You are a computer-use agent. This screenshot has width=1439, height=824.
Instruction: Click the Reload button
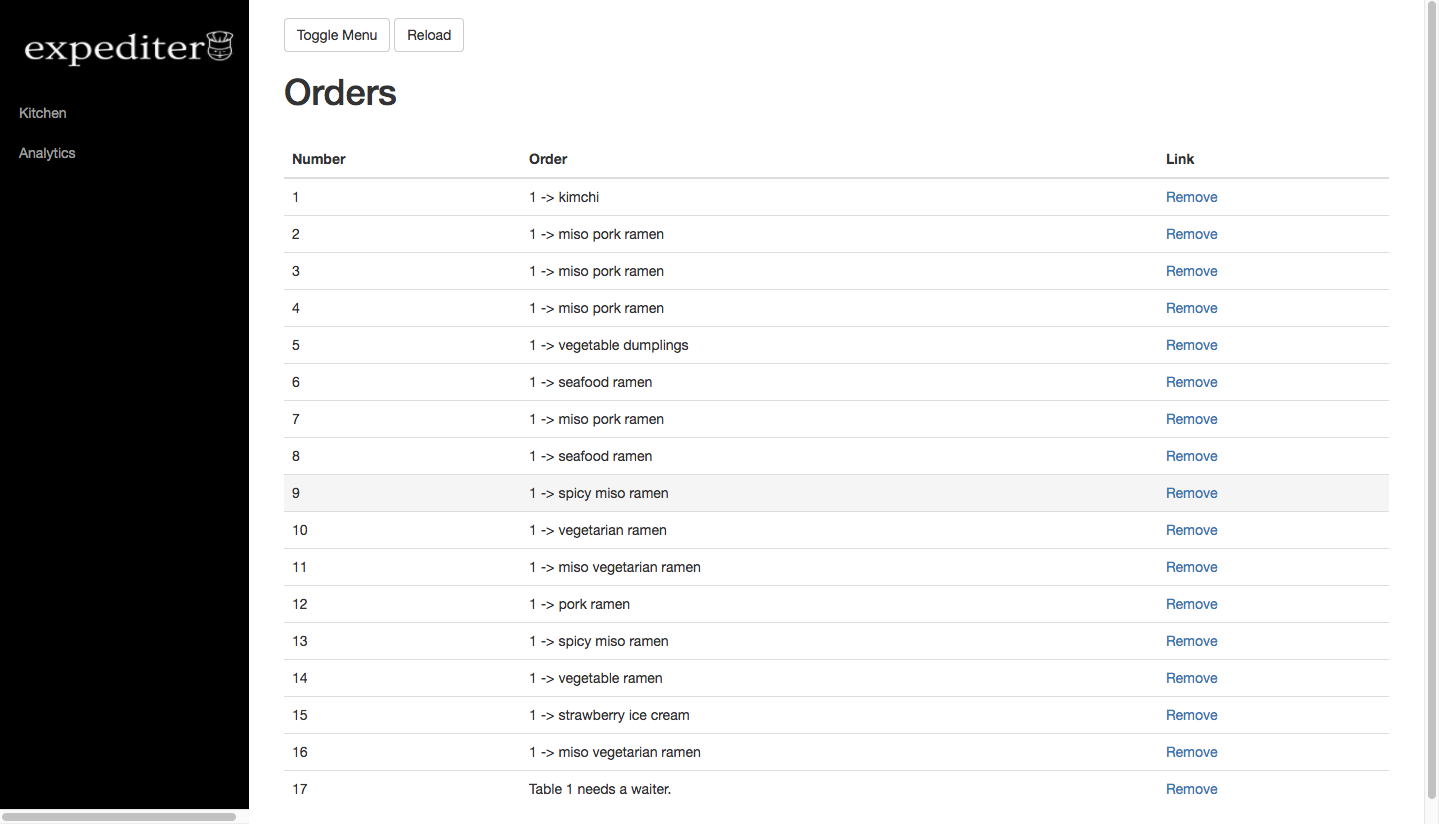tap(429, 35)
